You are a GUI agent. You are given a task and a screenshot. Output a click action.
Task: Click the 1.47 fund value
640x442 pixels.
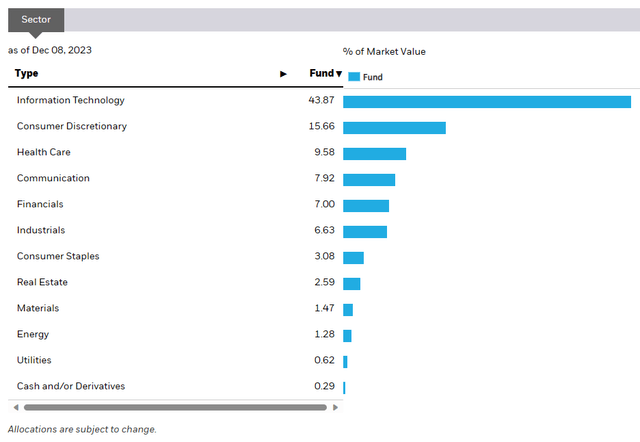pos(324,308)
